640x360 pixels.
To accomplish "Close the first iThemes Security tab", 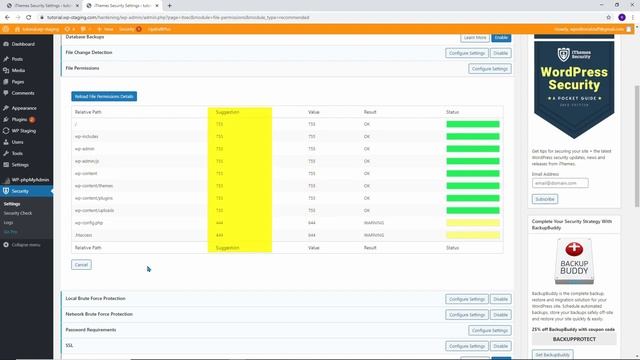I will pyautogui.click(x=76, y=6).
